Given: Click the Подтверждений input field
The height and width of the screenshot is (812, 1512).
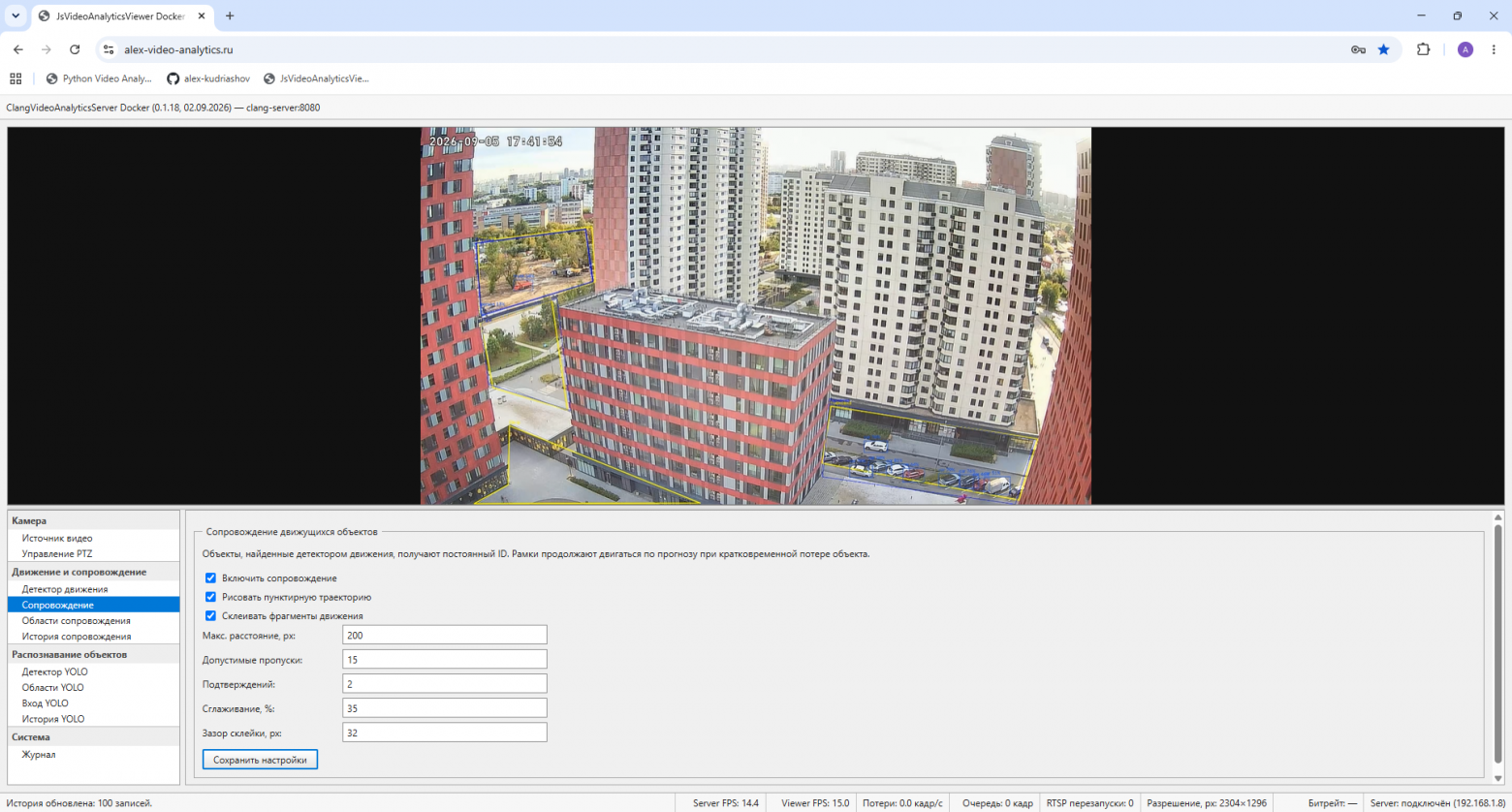Looking at the screenshot, I should point(445,683).
